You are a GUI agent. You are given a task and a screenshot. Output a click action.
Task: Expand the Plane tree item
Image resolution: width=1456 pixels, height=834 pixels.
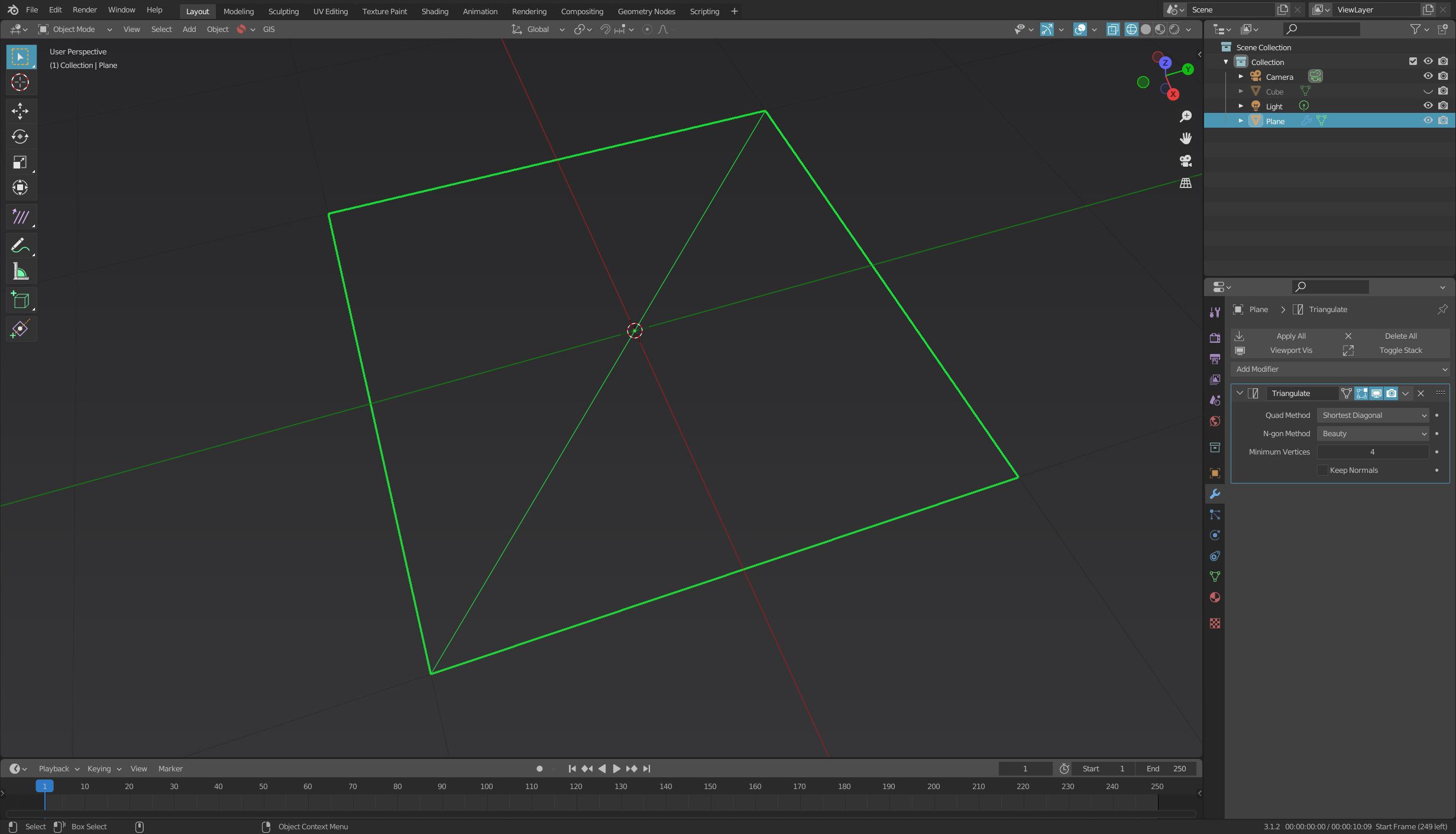1241,121
